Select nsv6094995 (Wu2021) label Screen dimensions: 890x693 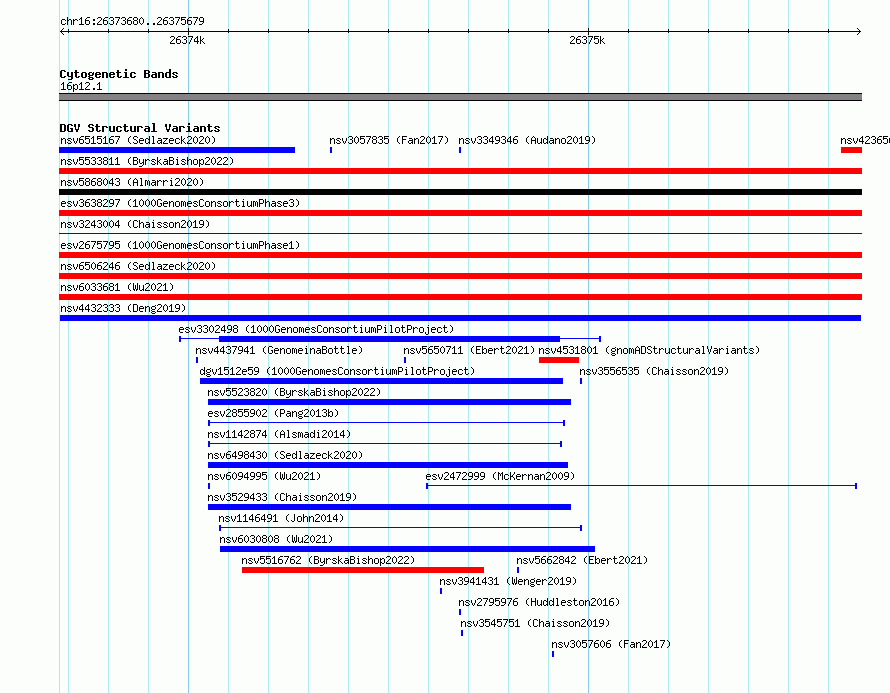(264, 476)
